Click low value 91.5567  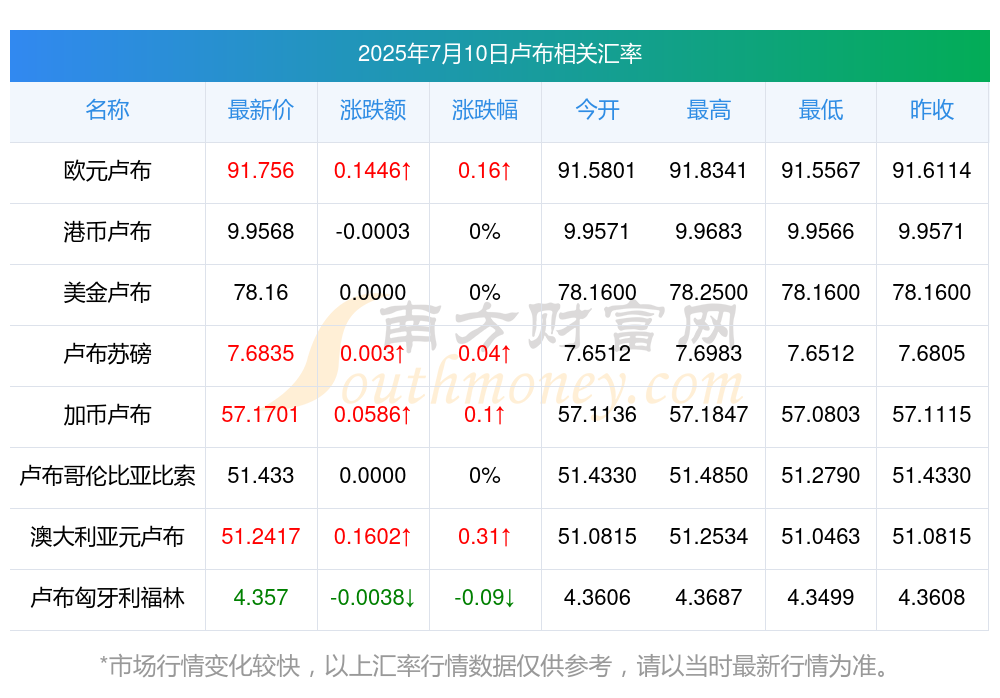click(x=821, y=171)
